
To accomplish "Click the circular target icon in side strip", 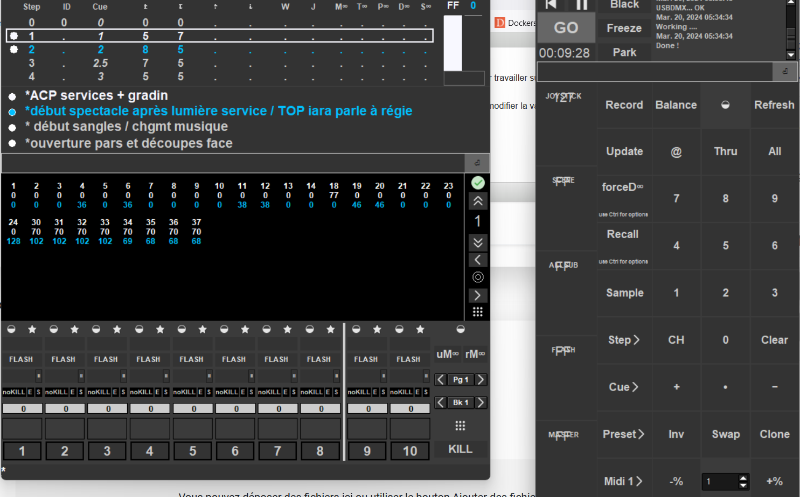I will (x=478, y=277).
